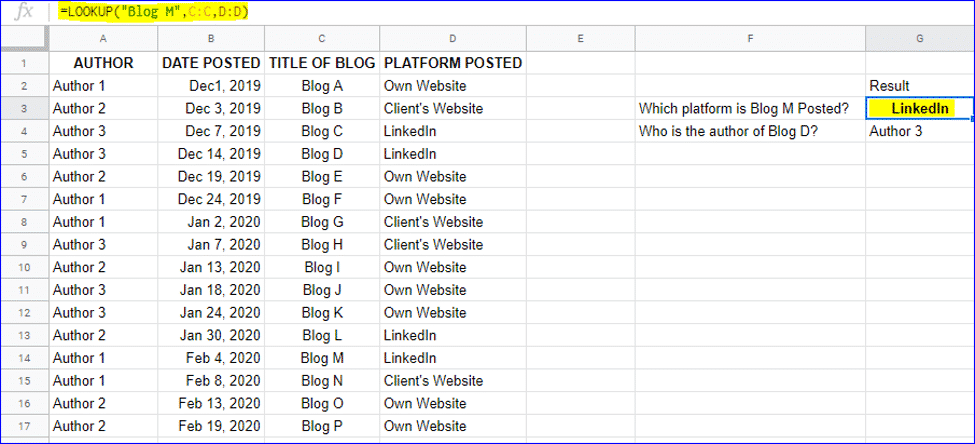
Task: Select the Result label cell
Action: click(x=920, y=86)
